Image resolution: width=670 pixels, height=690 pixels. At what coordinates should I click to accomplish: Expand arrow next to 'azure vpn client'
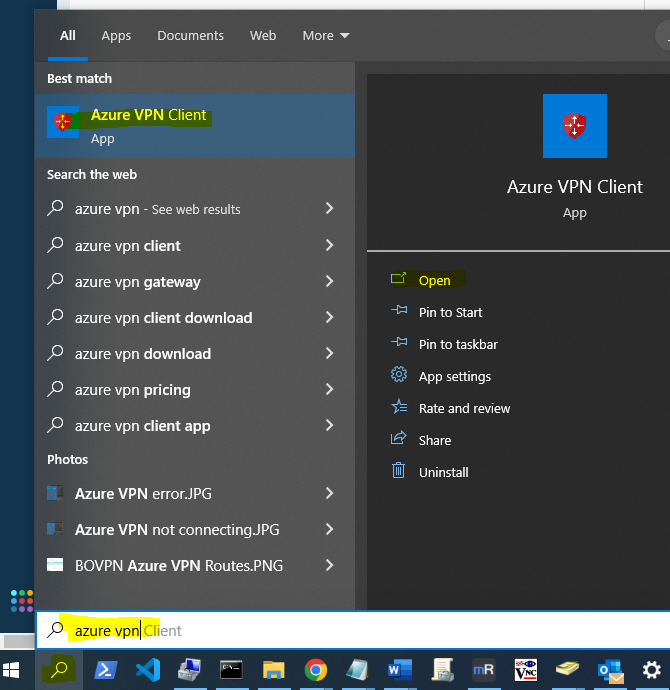tap(330, 245)
